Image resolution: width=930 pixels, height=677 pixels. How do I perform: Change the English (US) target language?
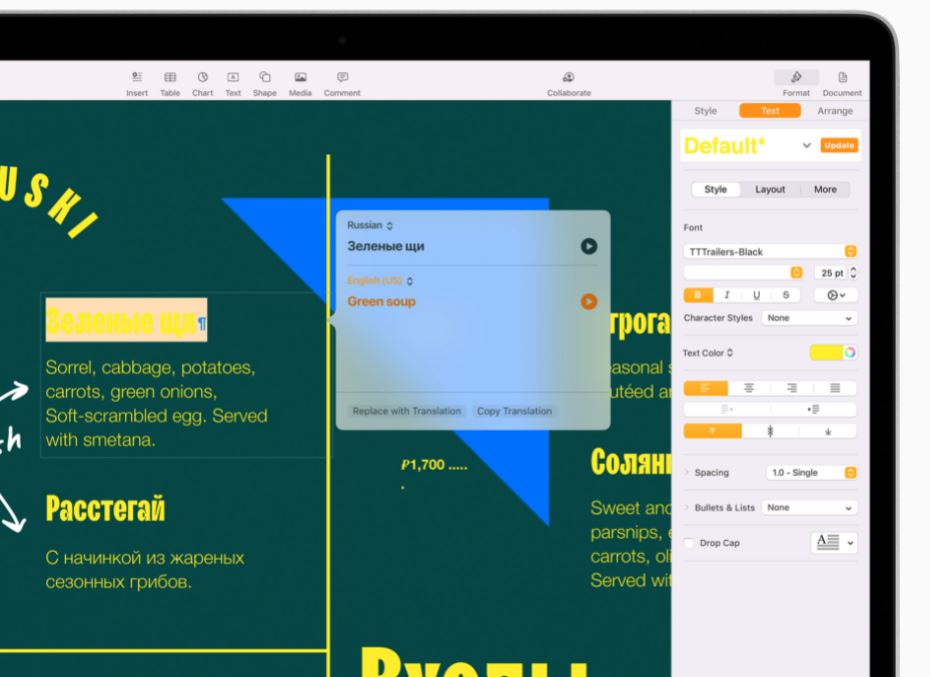point(380,281)
